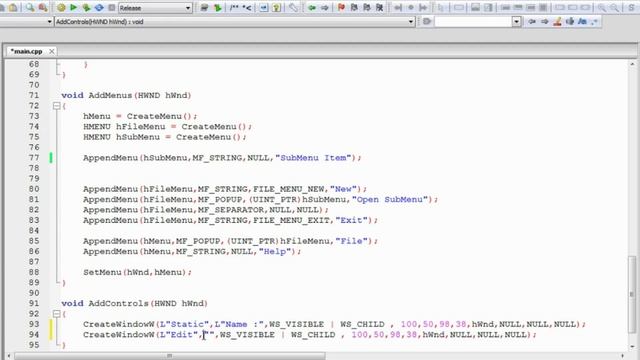Click the "Help" string on line 86
This screenshot has height=360, width=640.
(x=275, y=251)
